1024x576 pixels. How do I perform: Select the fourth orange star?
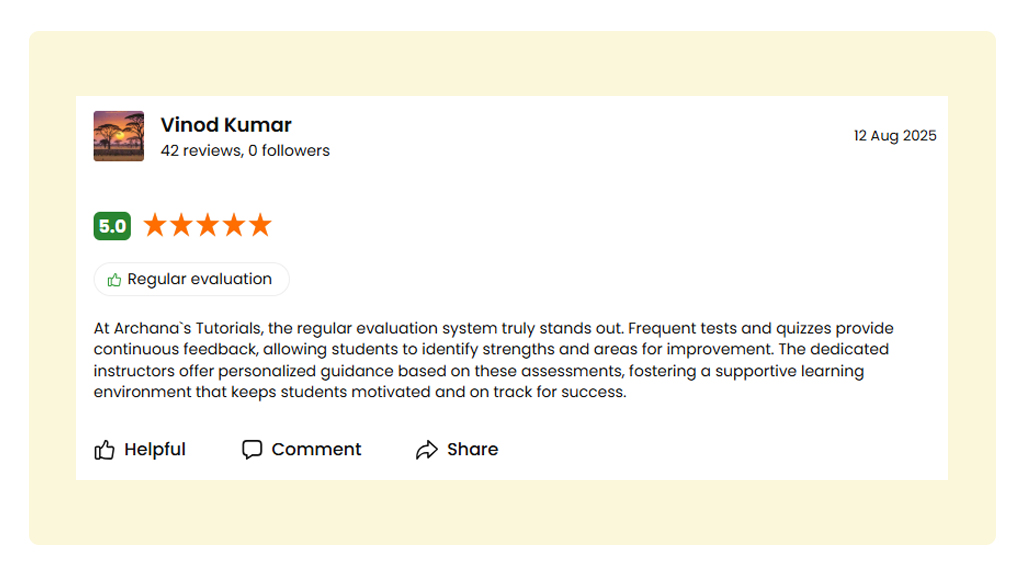click(233, 225)
